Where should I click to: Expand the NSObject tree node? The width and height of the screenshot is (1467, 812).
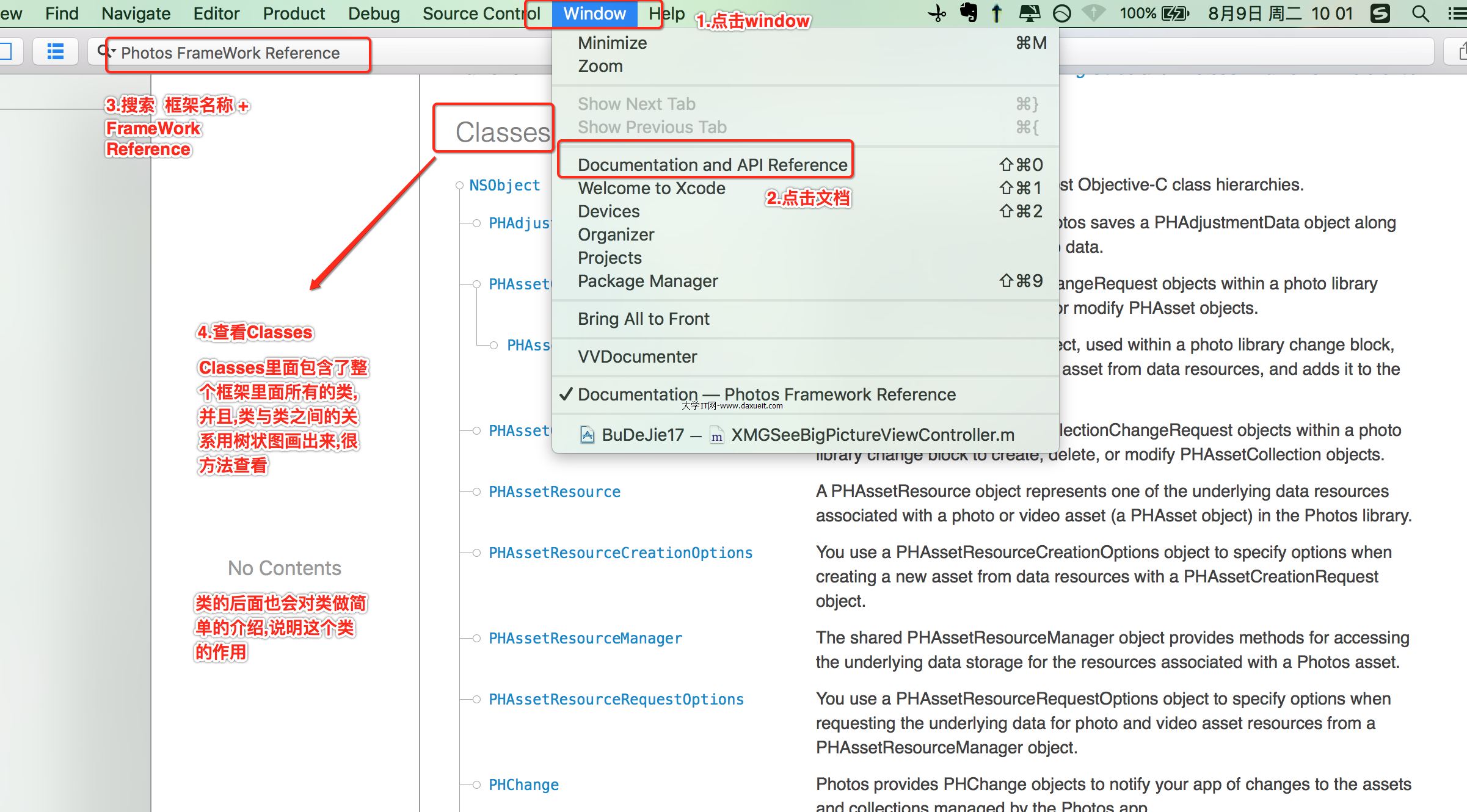tap(459, 186)
